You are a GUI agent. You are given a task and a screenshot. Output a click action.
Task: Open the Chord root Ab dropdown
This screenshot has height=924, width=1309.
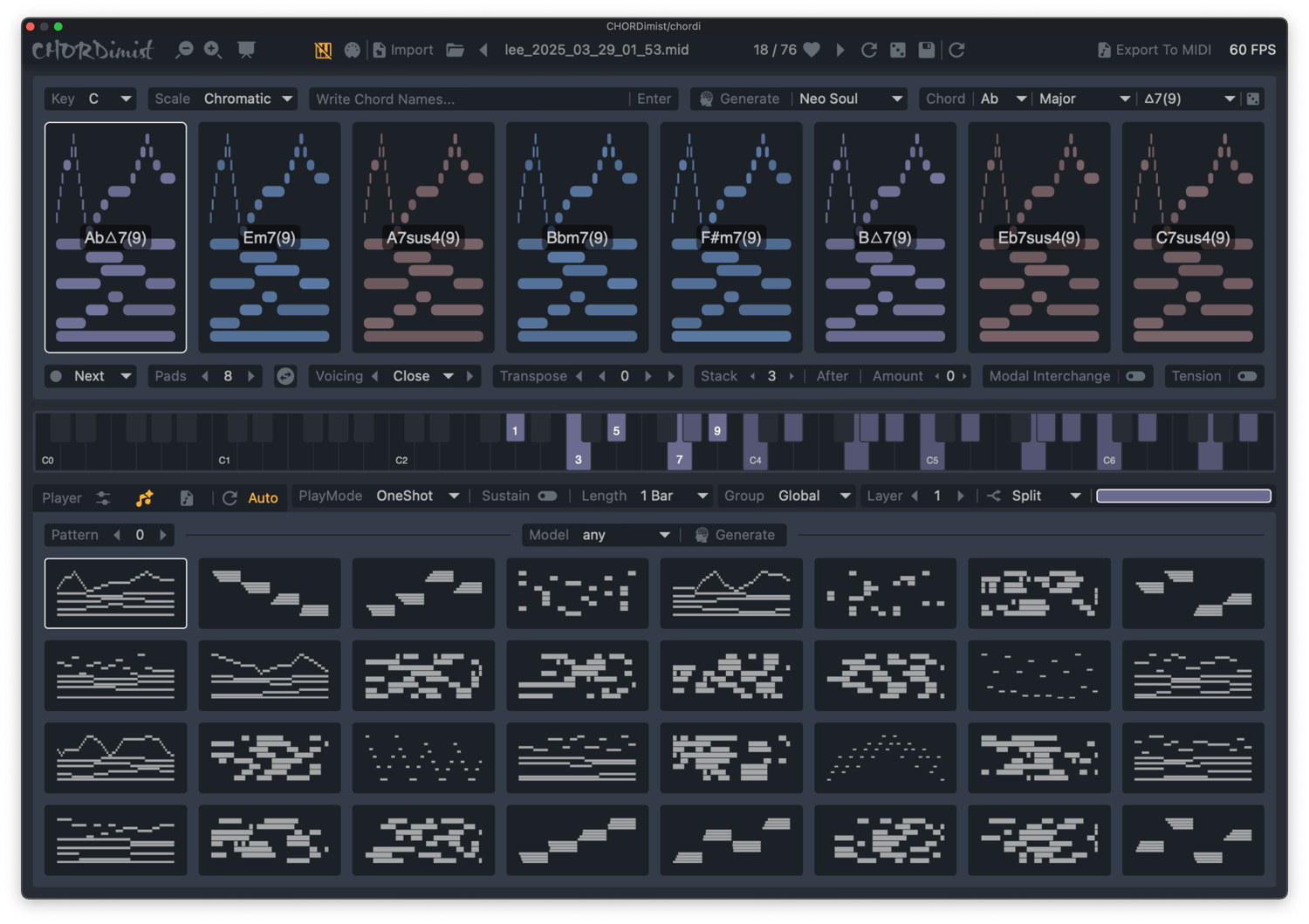coord(1002,99)
